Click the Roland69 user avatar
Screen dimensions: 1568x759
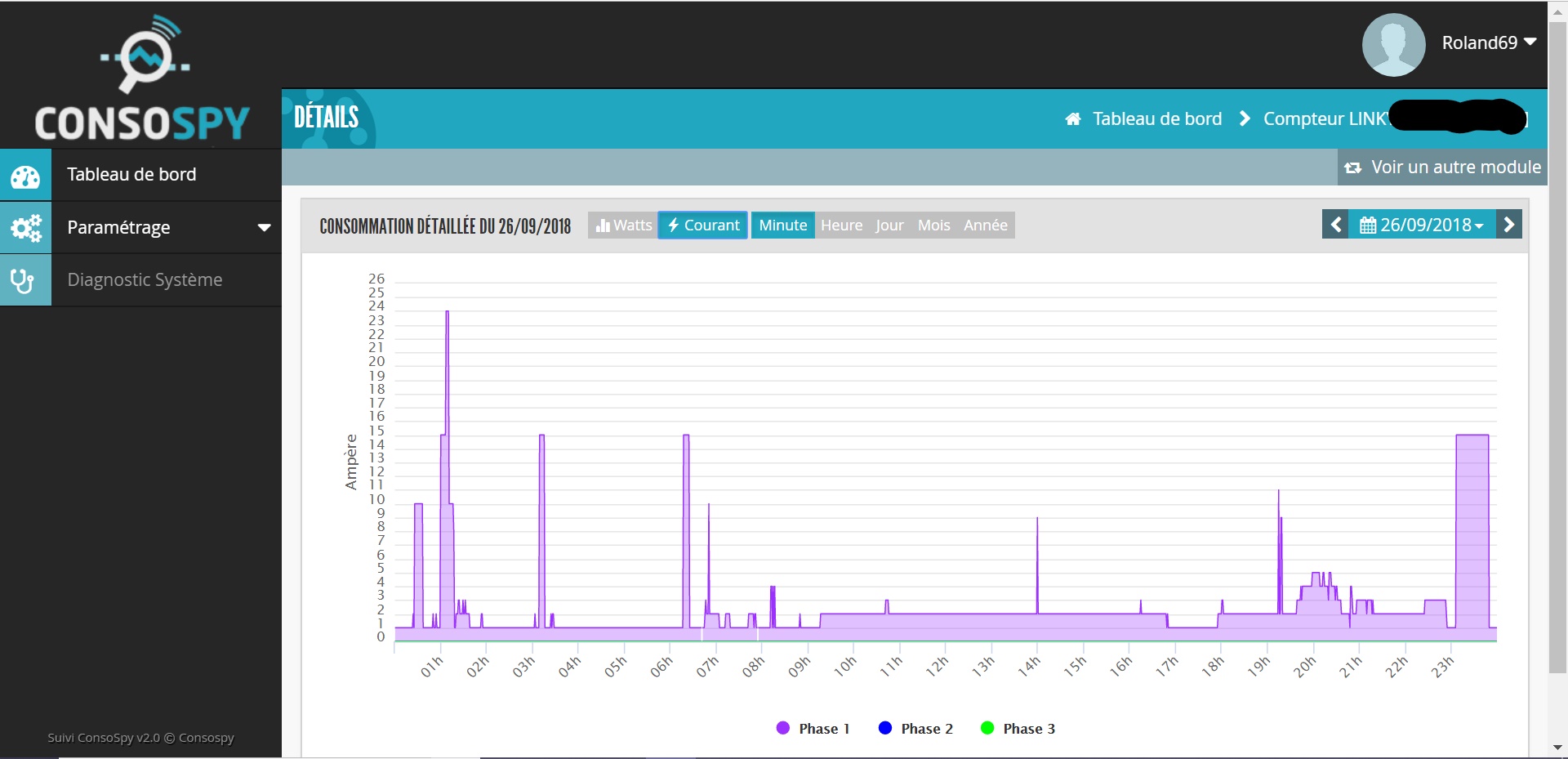(x=1393, y=44)
